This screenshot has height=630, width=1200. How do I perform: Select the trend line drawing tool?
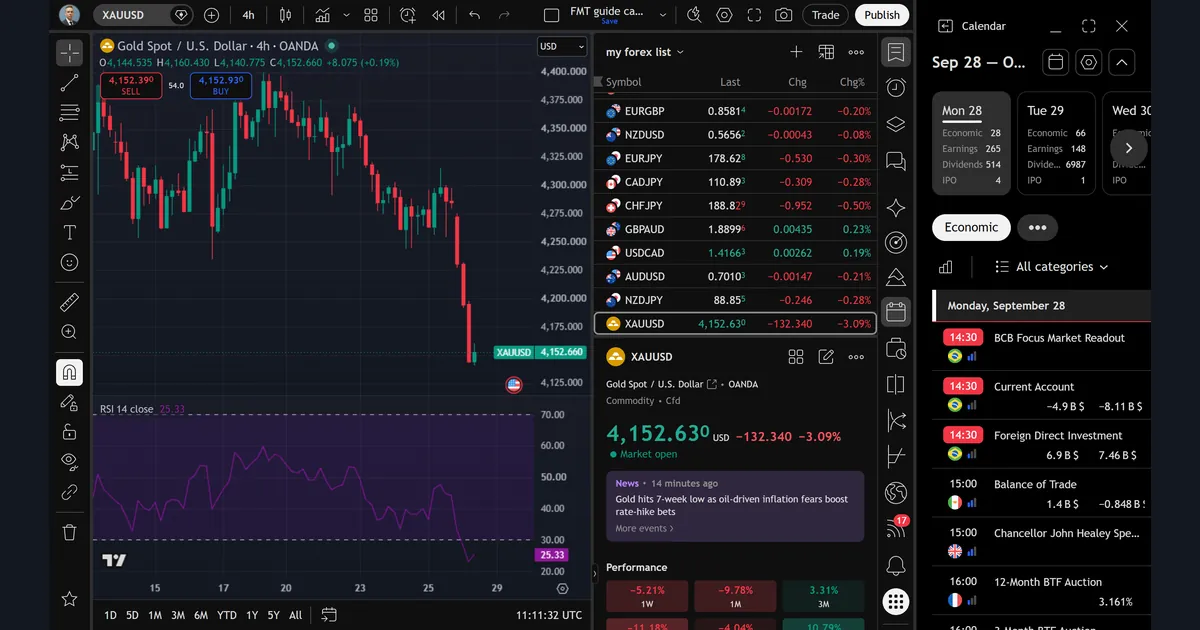(69, 83)
